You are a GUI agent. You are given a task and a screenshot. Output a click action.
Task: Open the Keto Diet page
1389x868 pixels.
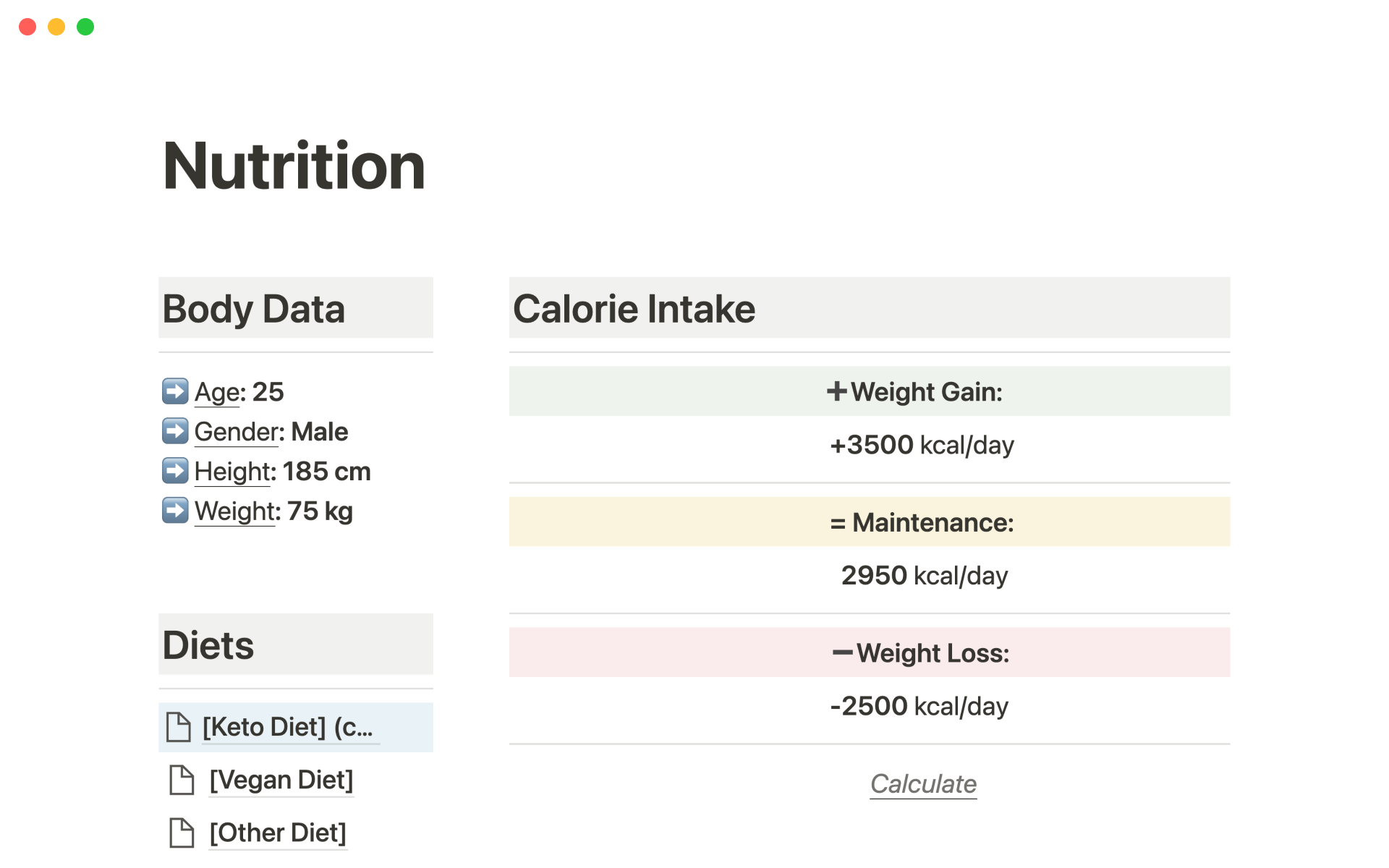(287, 727)
